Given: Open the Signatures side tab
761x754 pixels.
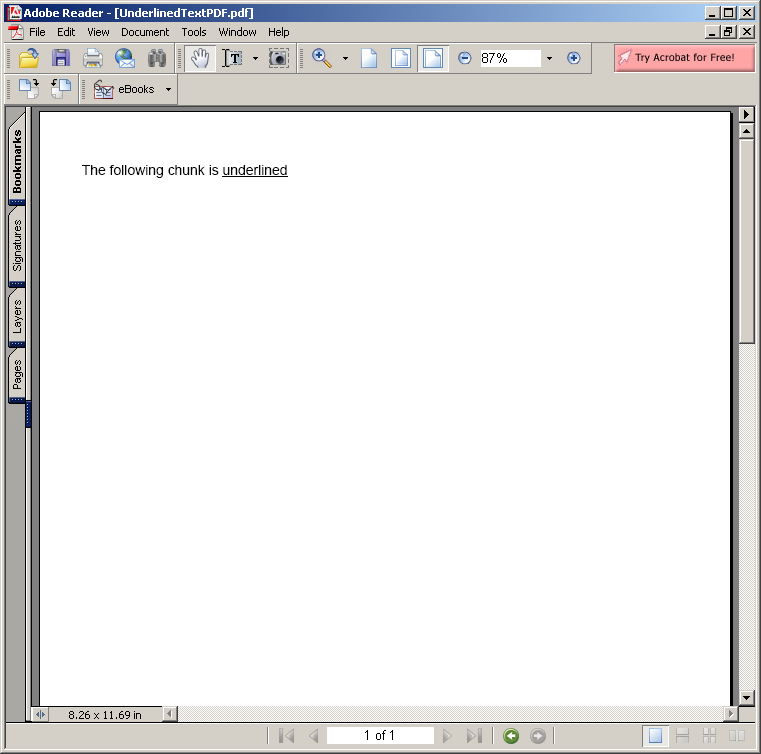Looking at the screenshot, I should tap(17, 245).
